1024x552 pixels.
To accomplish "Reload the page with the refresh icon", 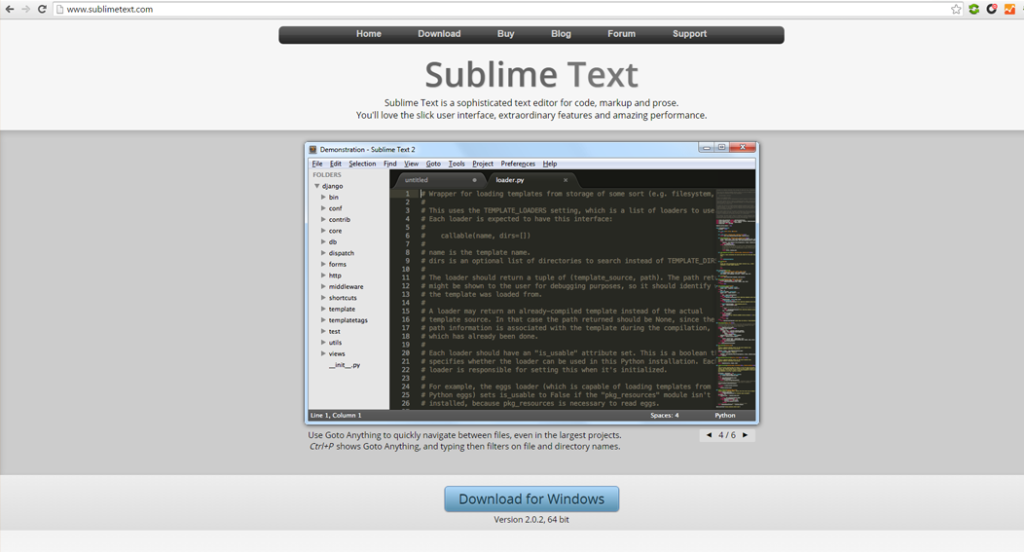I will pos(42,9).
